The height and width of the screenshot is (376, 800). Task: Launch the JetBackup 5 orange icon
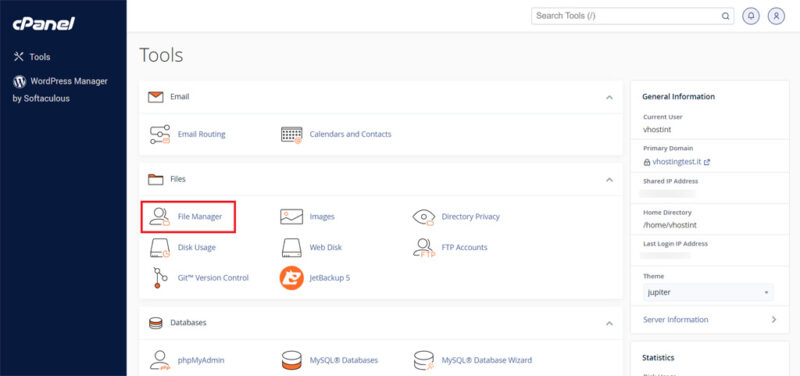(x=291, y=278)
